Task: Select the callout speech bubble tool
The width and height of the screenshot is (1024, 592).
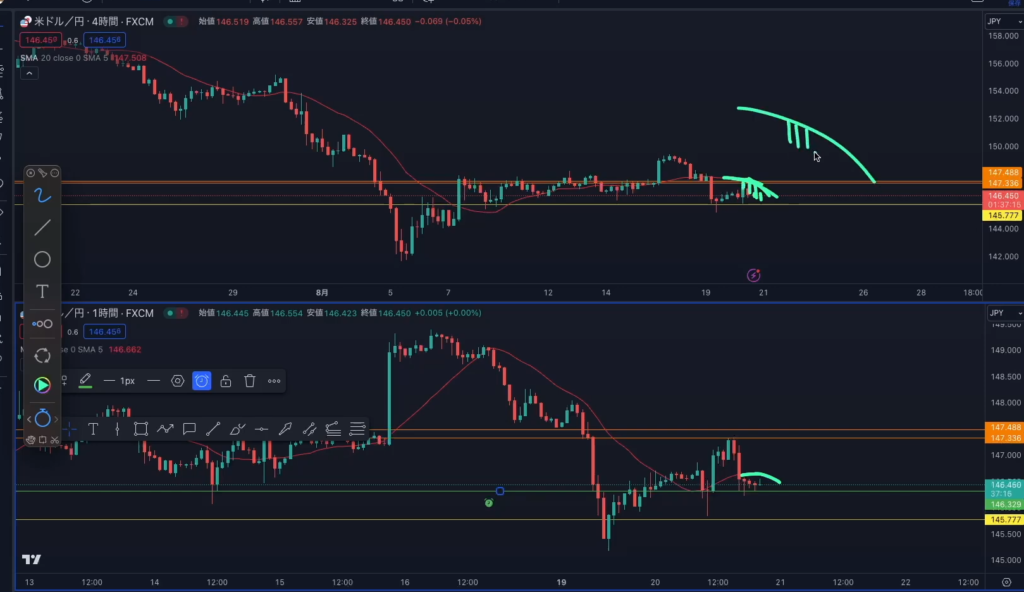Action: pyautogui.click(x=189, y=429)
